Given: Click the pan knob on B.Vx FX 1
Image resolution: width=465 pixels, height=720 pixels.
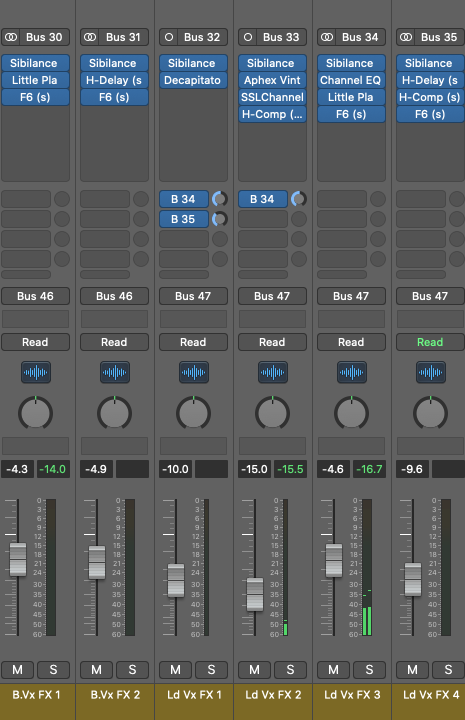Looking at the screenshot, I should pos(35,413).
